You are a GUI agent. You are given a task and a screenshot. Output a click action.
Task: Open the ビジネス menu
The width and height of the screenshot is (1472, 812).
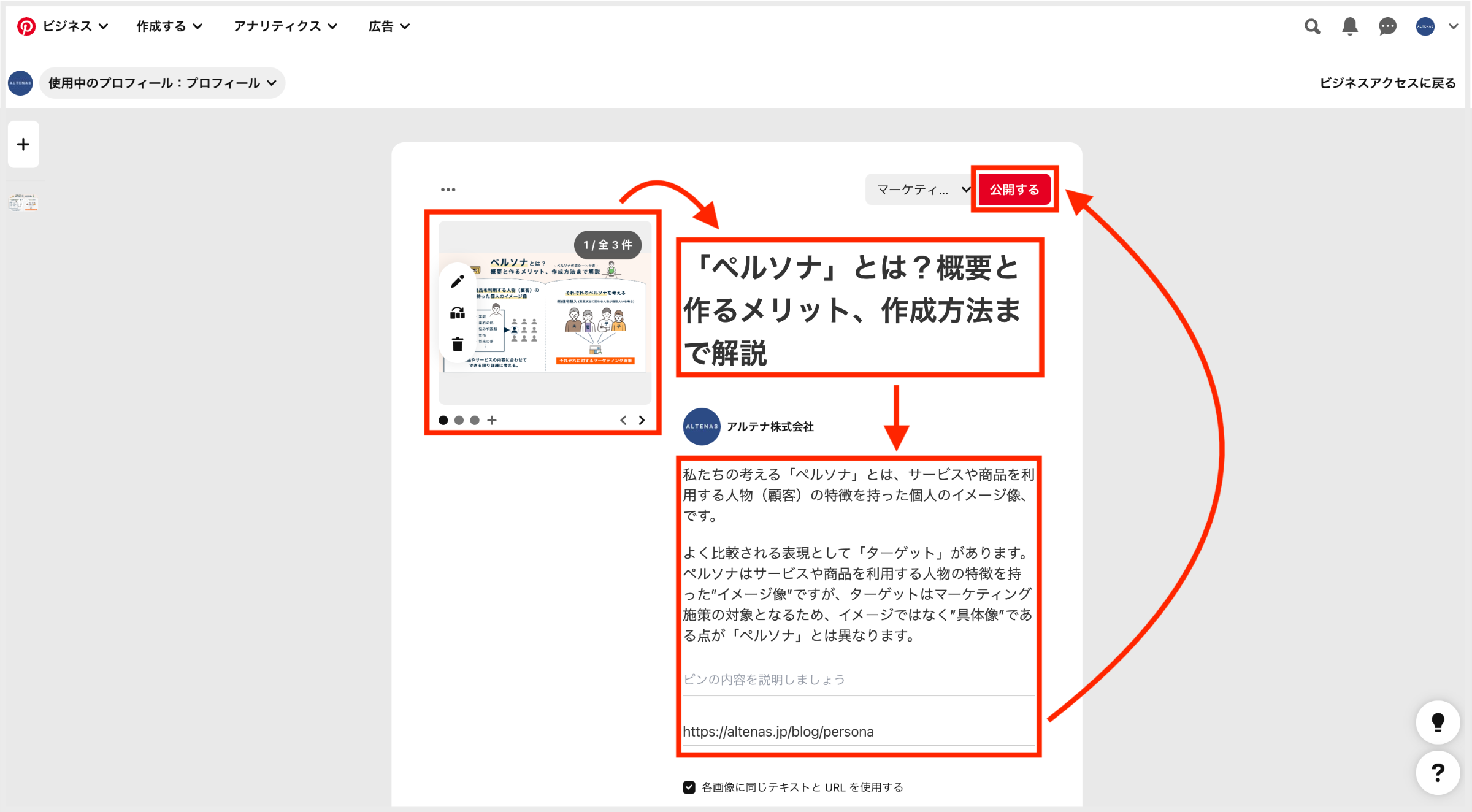pyautogui.click(x=75, y=26)
